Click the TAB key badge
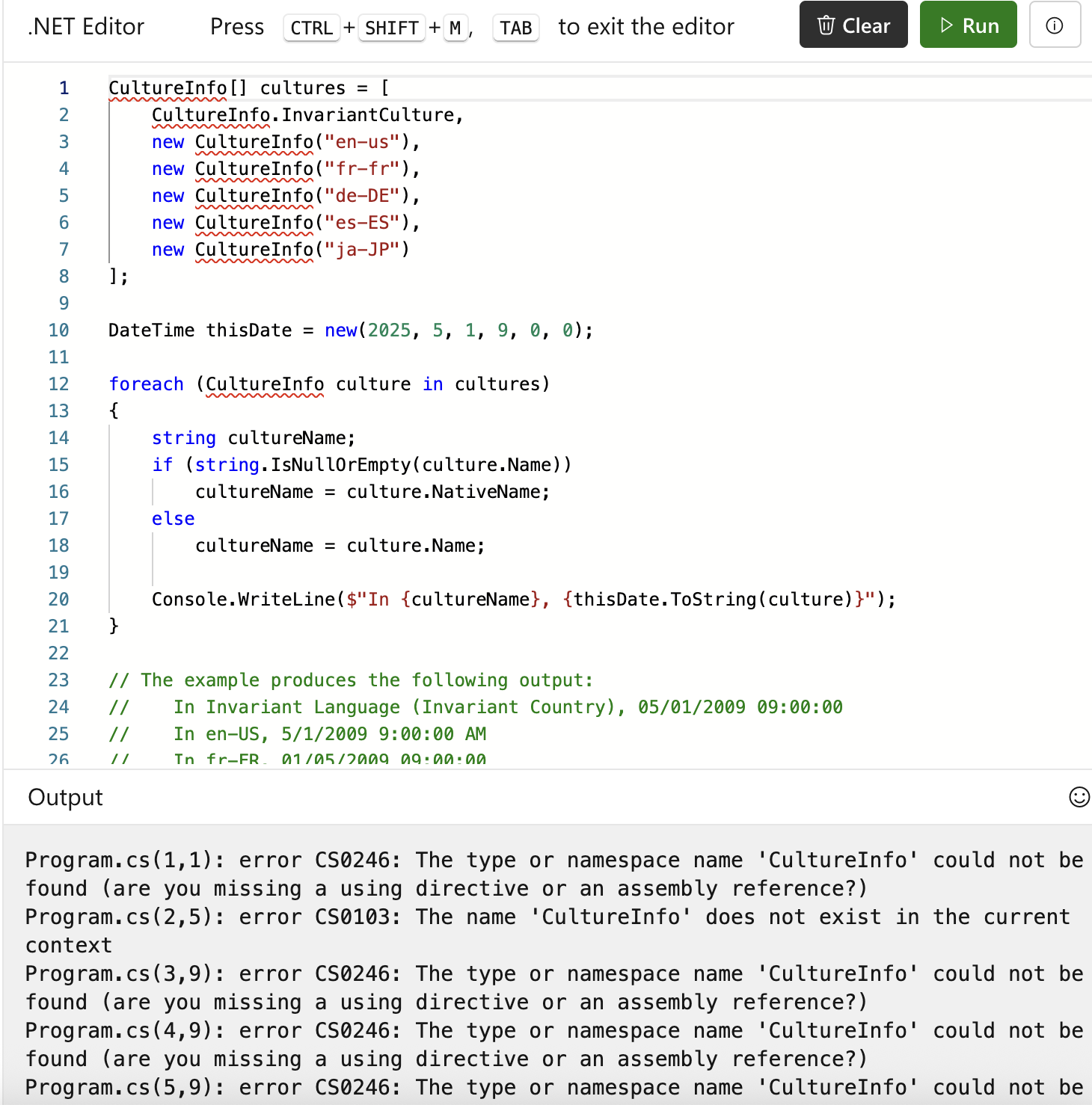 [515, 28]
